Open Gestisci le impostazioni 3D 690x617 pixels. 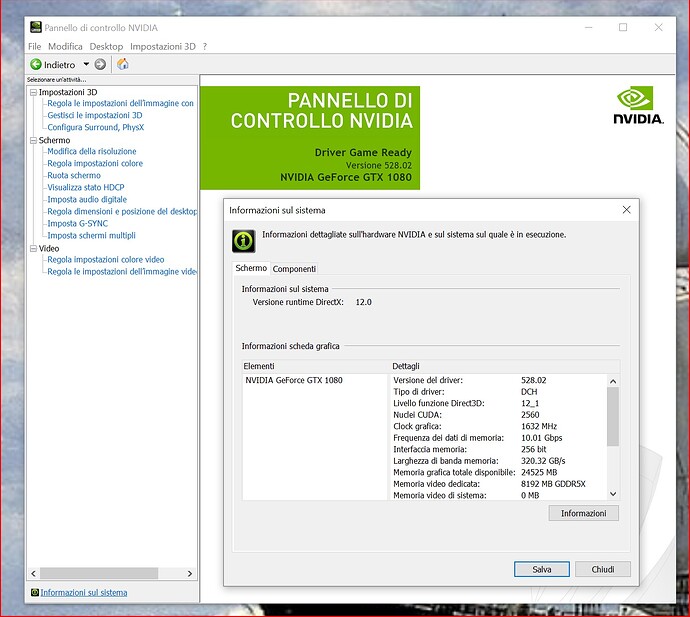(x=95, y=115)
